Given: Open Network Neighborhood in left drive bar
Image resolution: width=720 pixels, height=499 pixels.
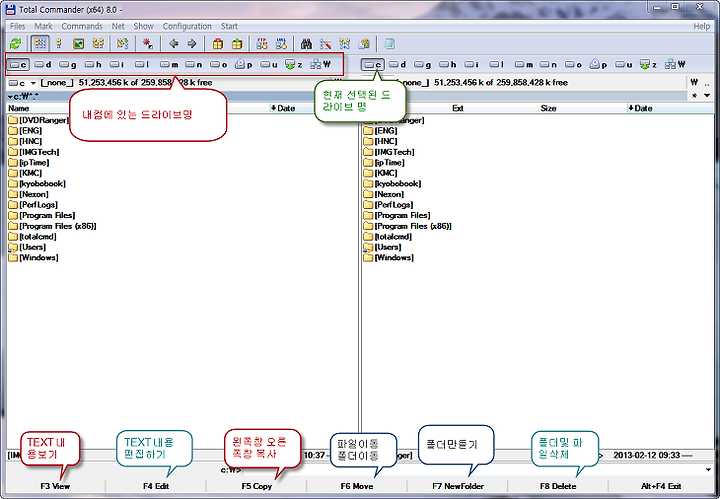Looking at the screenshot, I should [x=321, y=65].
